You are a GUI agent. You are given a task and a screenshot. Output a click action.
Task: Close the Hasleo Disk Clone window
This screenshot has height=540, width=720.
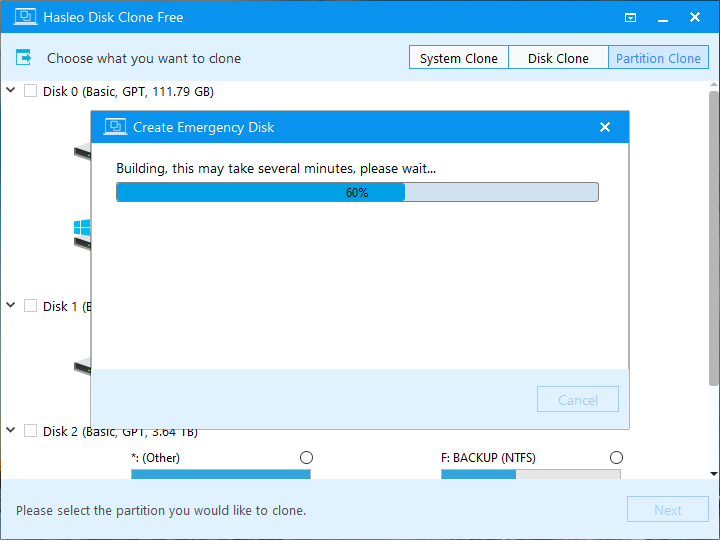click(x=695, y=17)
